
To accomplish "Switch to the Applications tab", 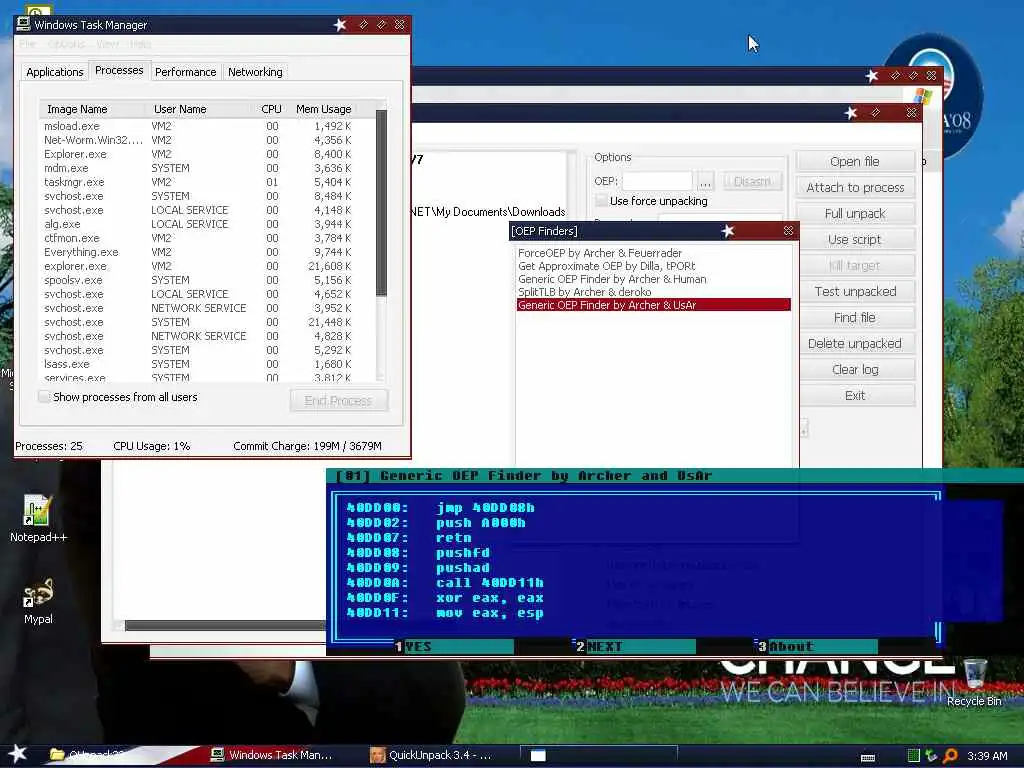I will pyautogui.click(x=54, y=72).
